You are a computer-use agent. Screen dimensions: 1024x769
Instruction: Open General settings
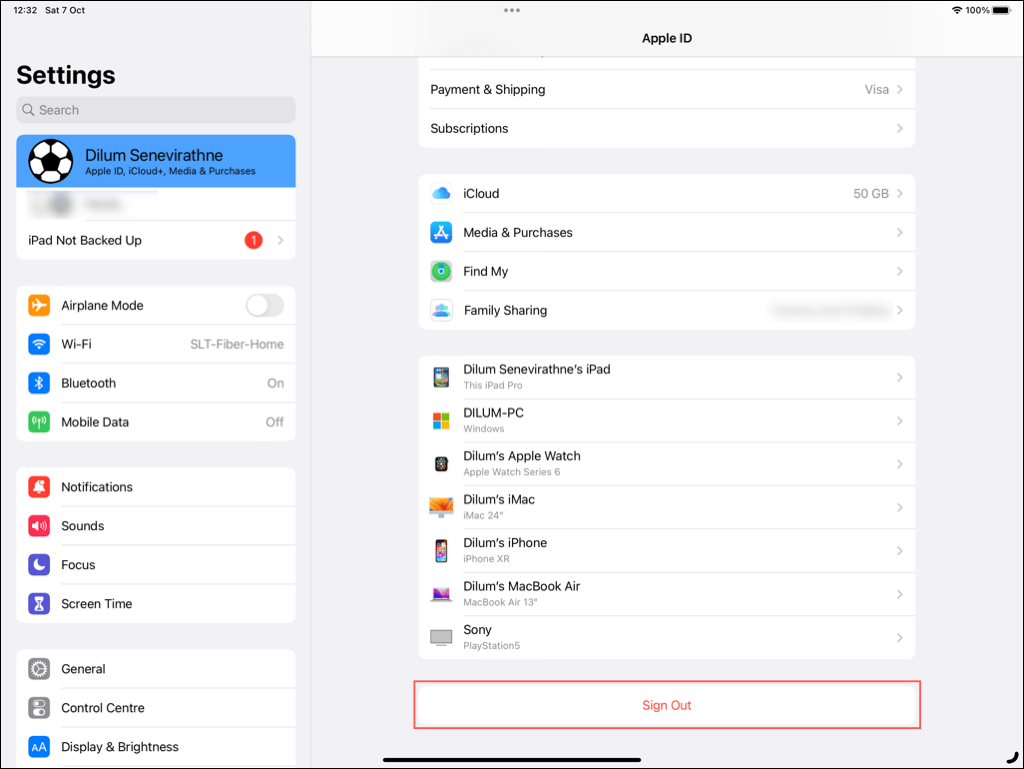click(156, 668)
